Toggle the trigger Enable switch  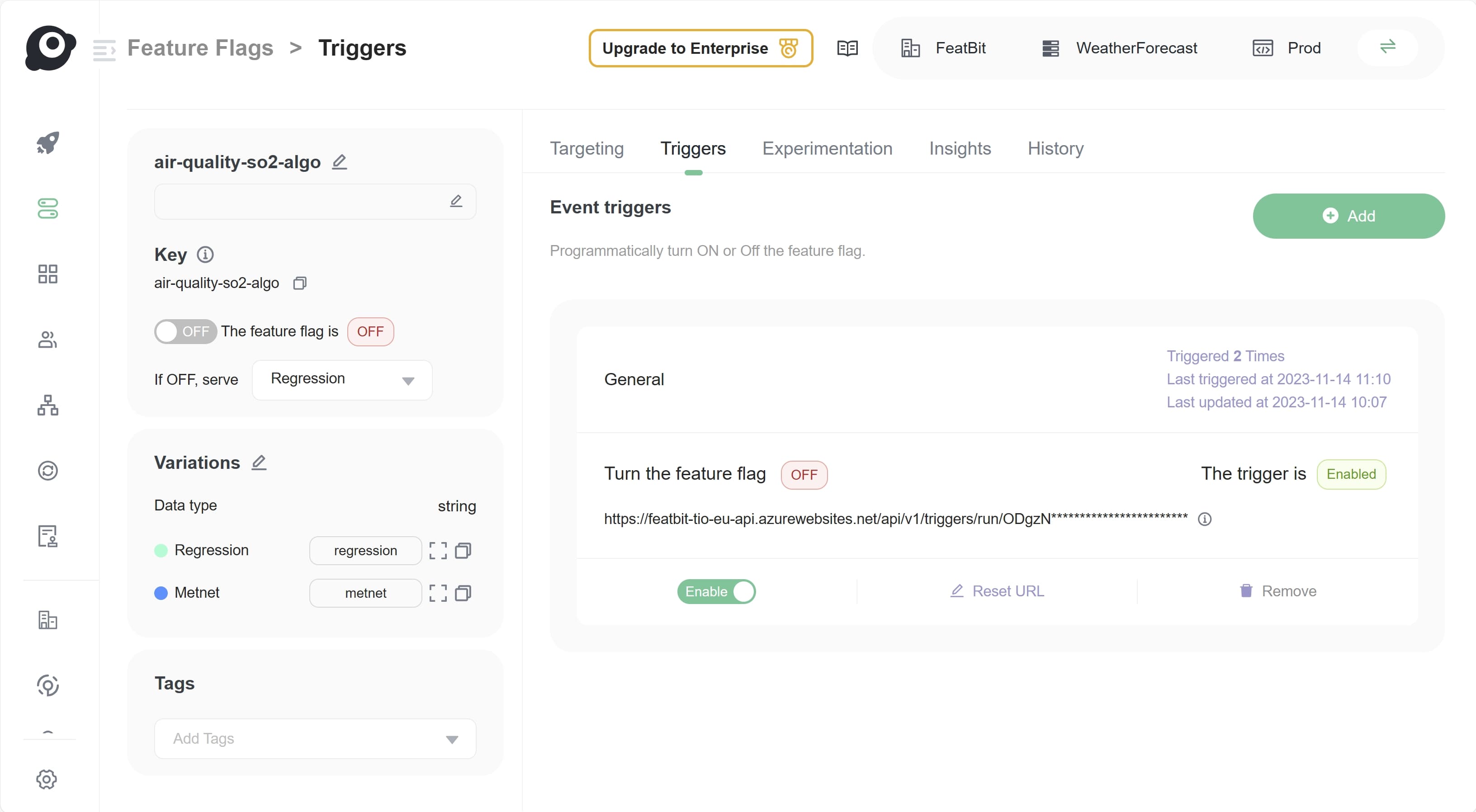click(716, 591)
